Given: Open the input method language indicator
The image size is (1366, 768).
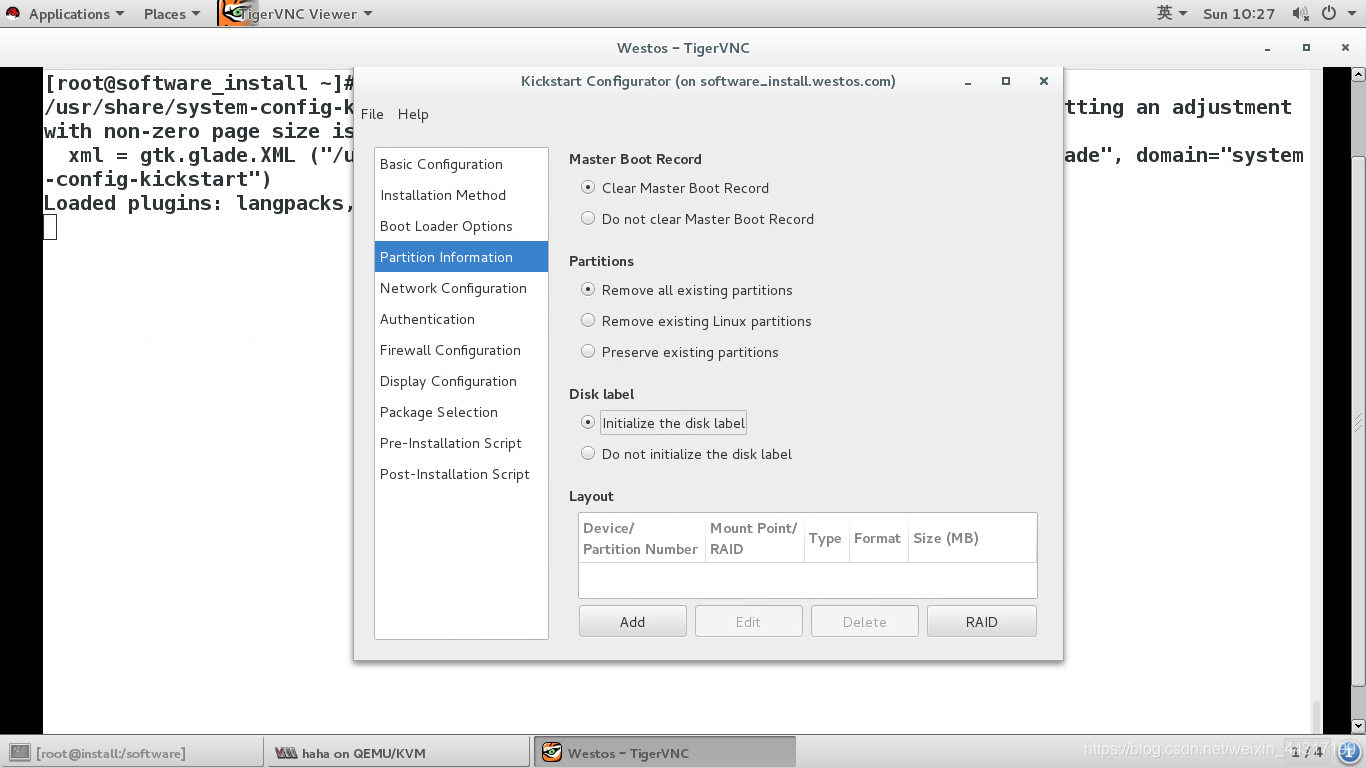Looking at the screenshot, I should (x=1171, y=14).
